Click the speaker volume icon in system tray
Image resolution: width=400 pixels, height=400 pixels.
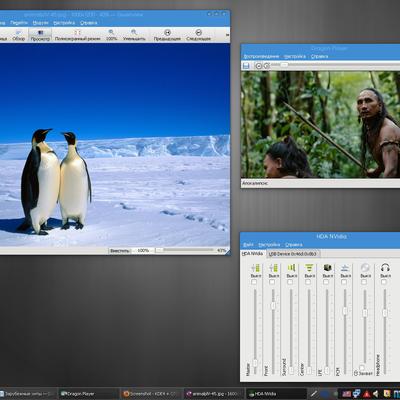pos(376,394)
